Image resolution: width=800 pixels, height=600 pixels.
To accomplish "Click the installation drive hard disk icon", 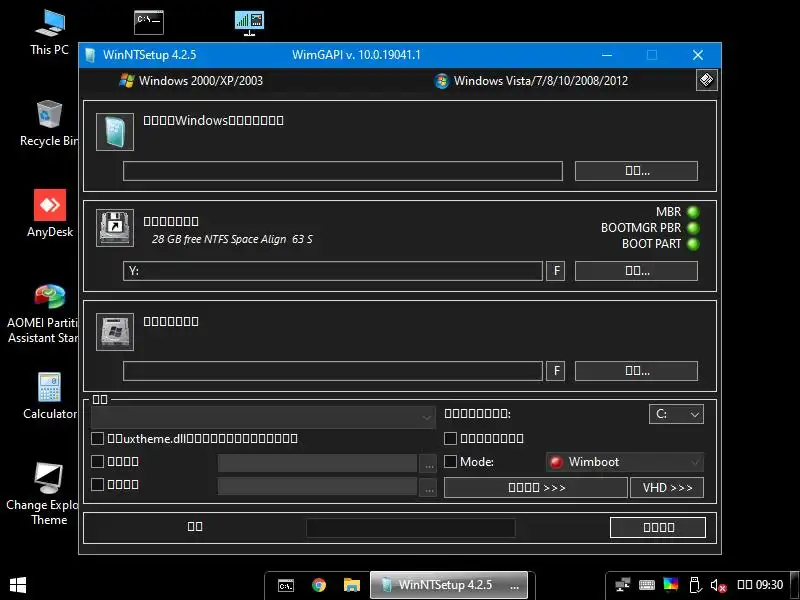I will 115,332.
